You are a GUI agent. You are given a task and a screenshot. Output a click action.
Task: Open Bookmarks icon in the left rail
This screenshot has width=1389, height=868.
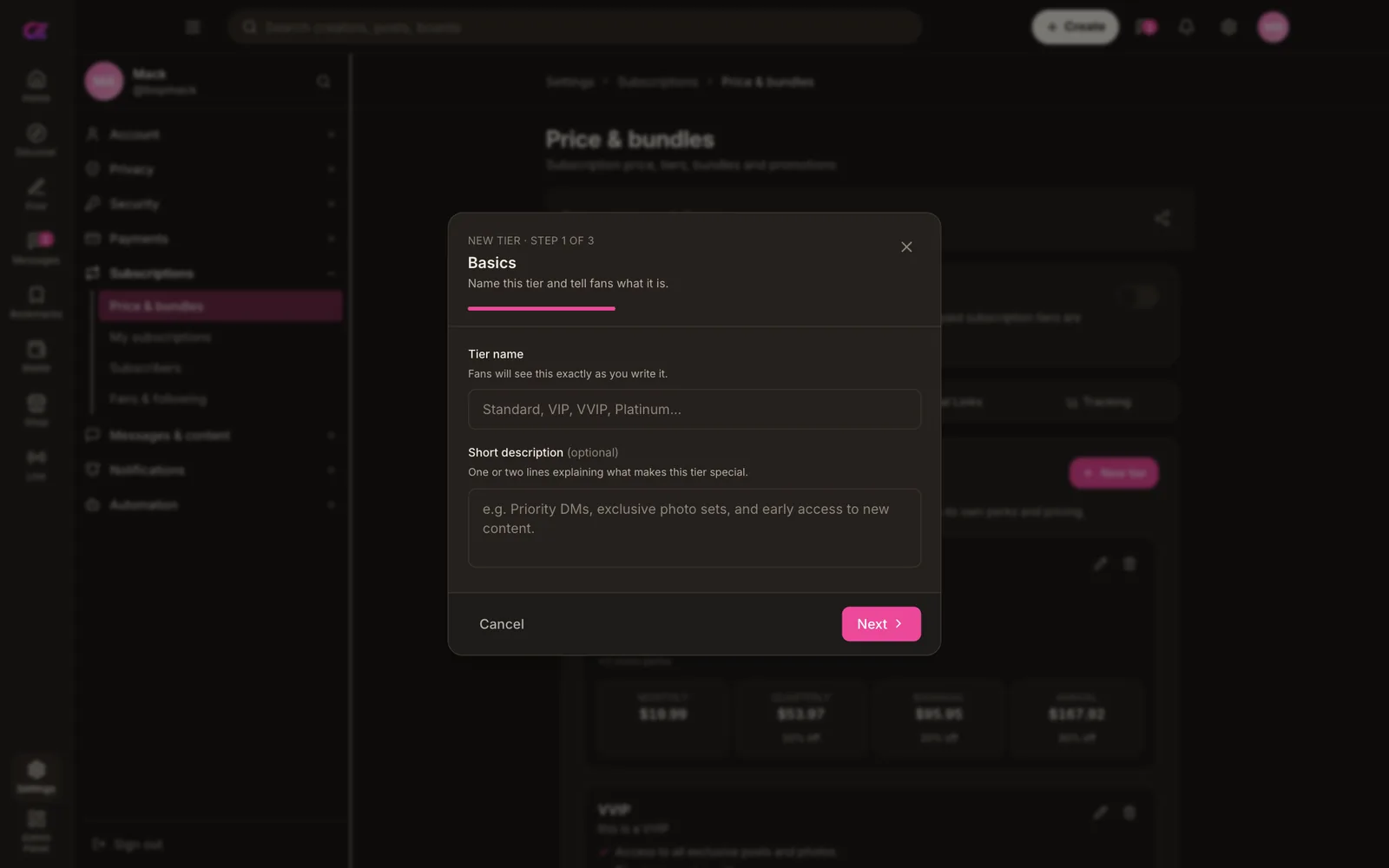[x=36, y=300]
